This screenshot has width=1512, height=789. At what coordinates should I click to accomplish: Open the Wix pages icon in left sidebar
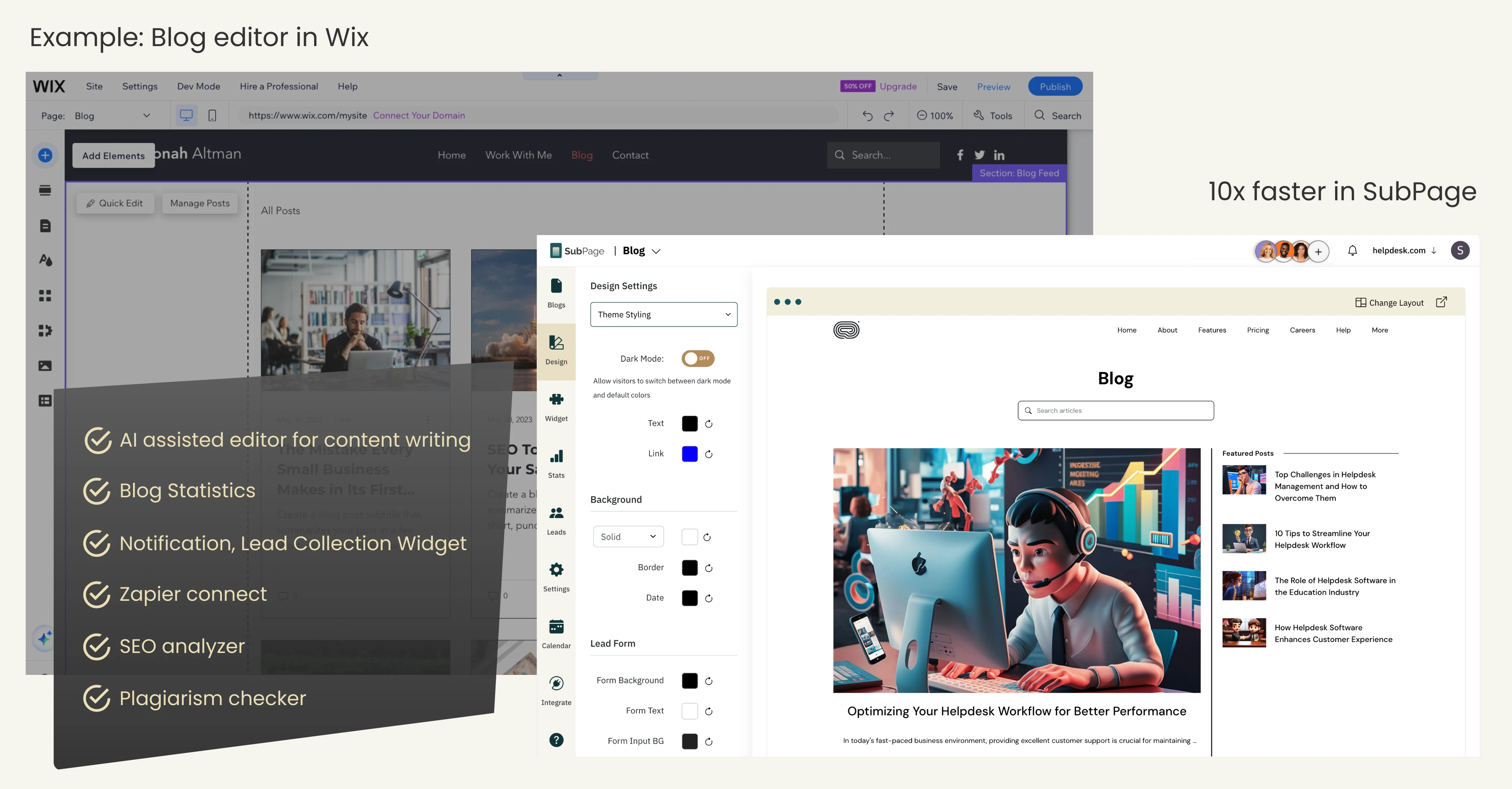45,226
